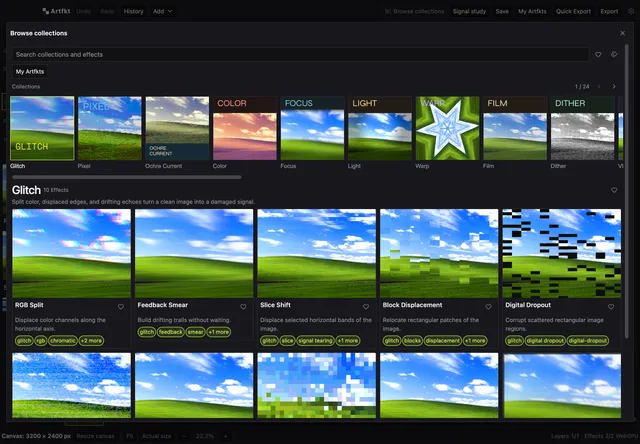Screen dimensions: 640x444
Task: Click the tag icon beside search bar
Action: [x=614, y=54]
